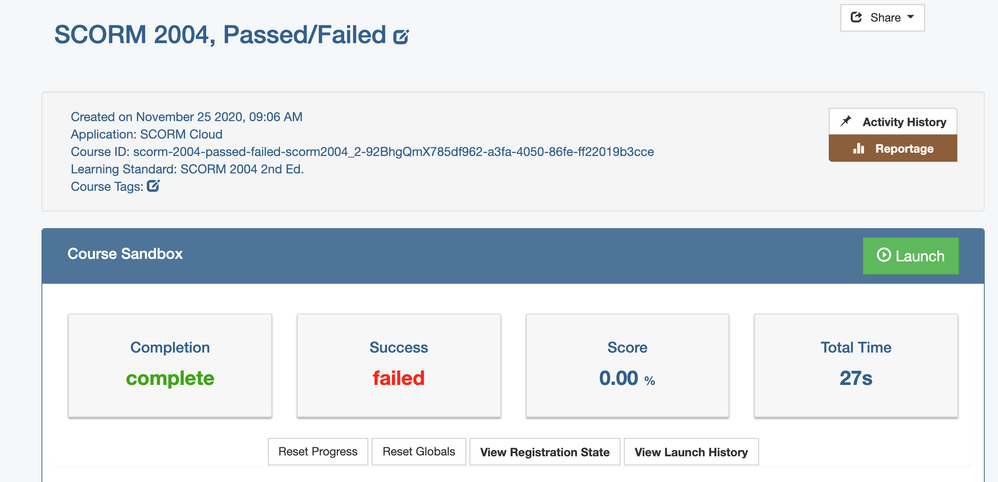Image resolution: width=998 pixels, height=482 pixels.
Task: Click the Reset Globals button
Action: 419,451
